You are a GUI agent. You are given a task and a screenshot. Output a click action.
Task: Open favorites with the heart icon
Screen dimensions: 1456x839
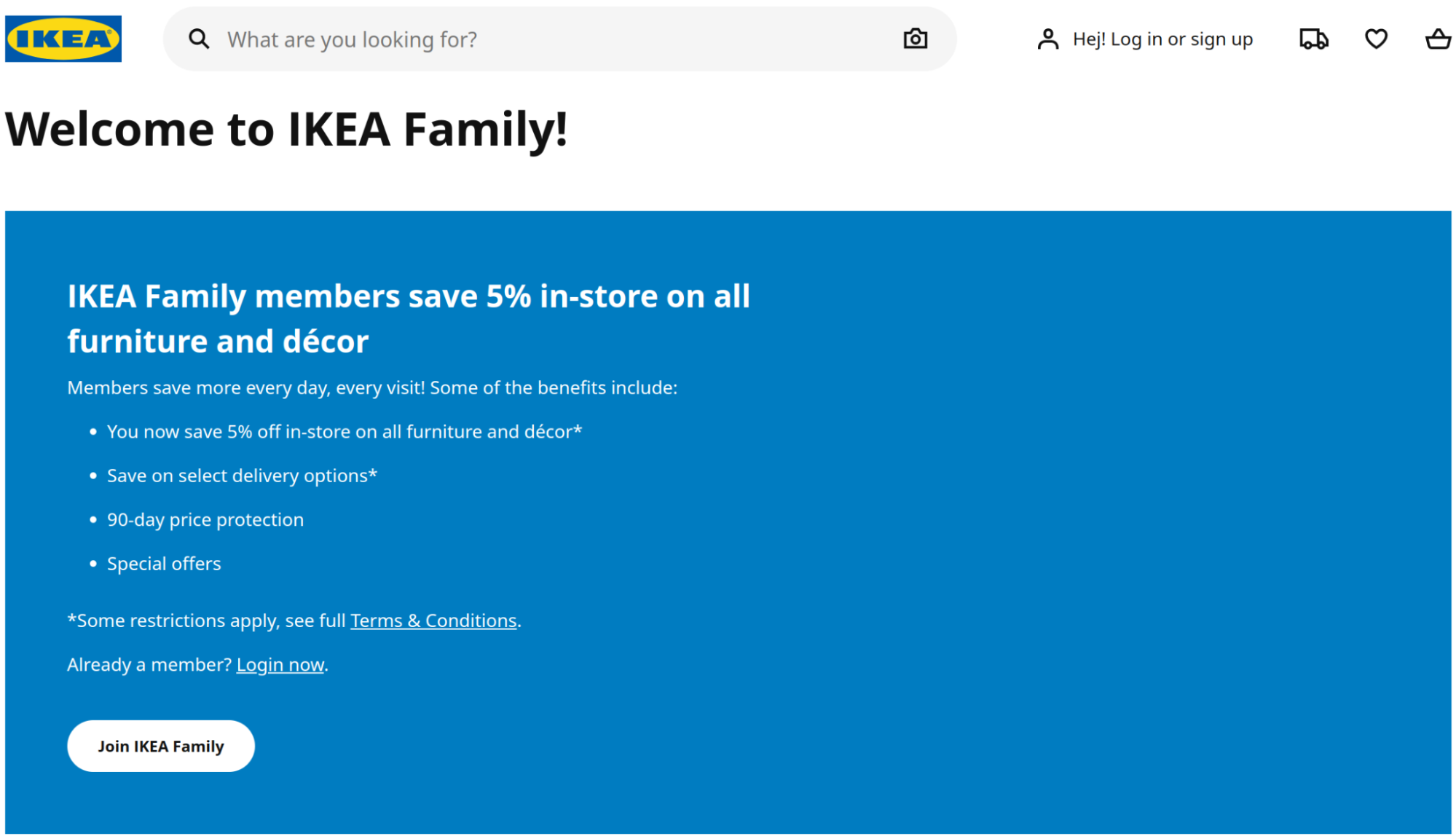pyautogui.click(x=1376, y=39)
